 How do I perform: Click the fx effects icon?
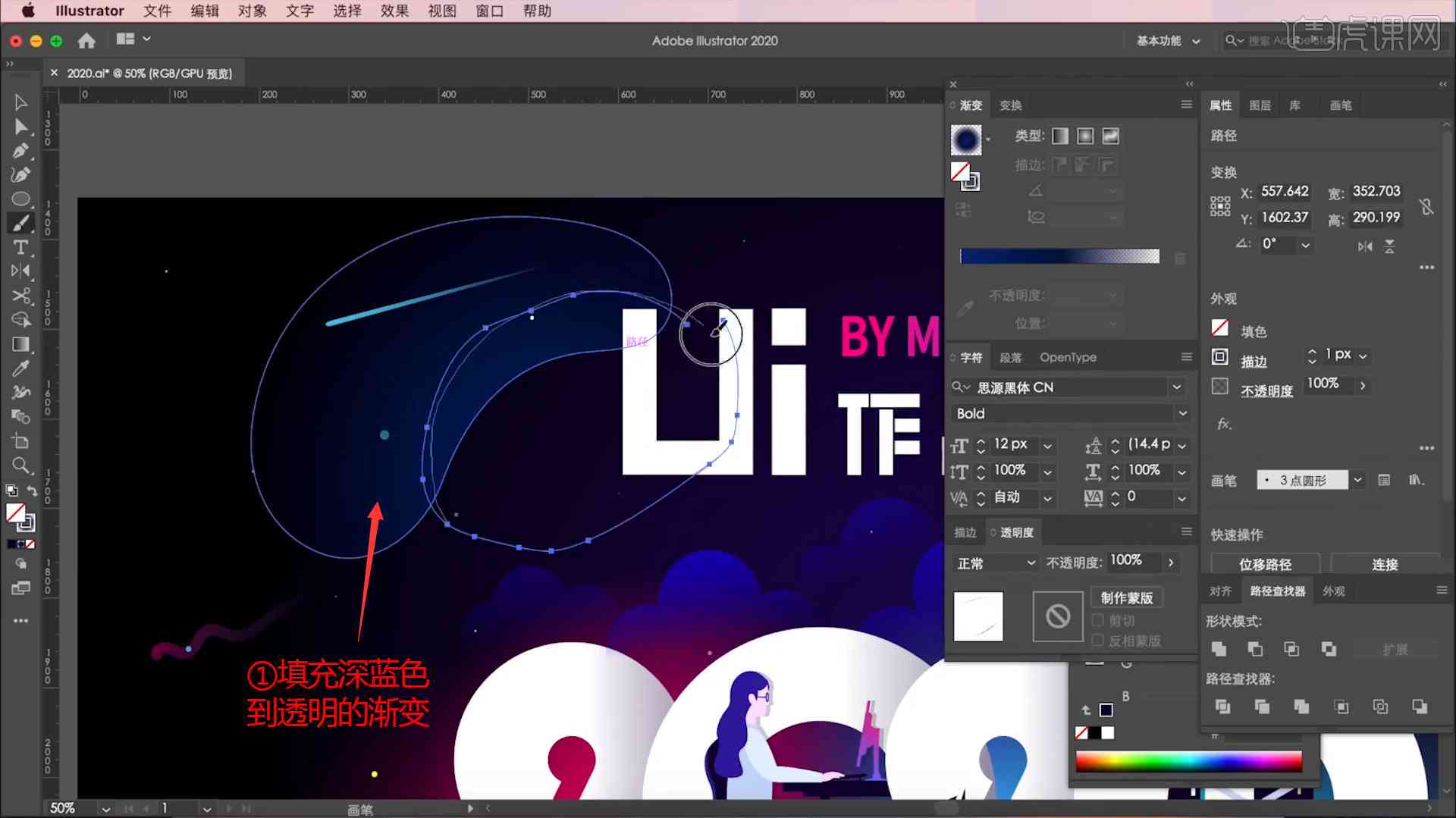coord(1223,424)
